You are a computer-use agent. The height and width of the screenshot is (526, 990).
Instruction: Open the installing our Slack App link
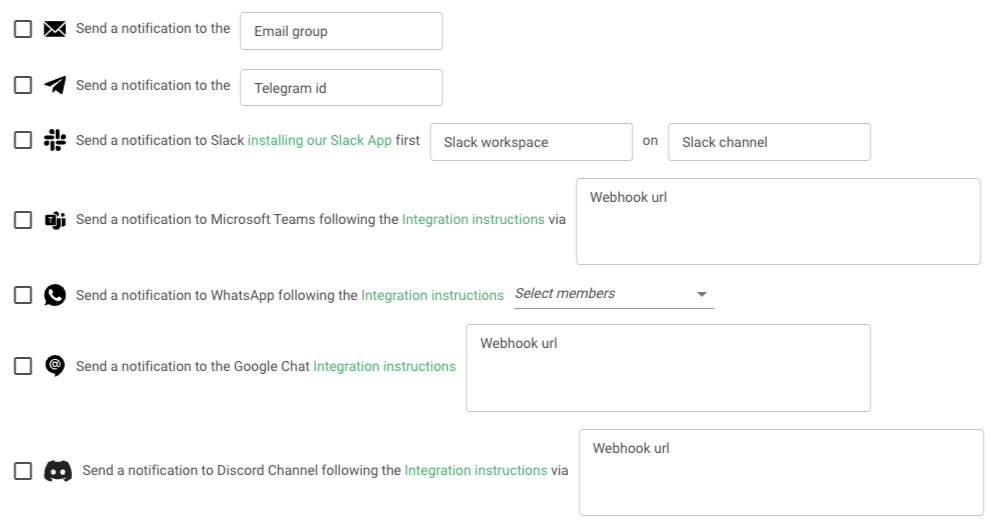point(319,140)
